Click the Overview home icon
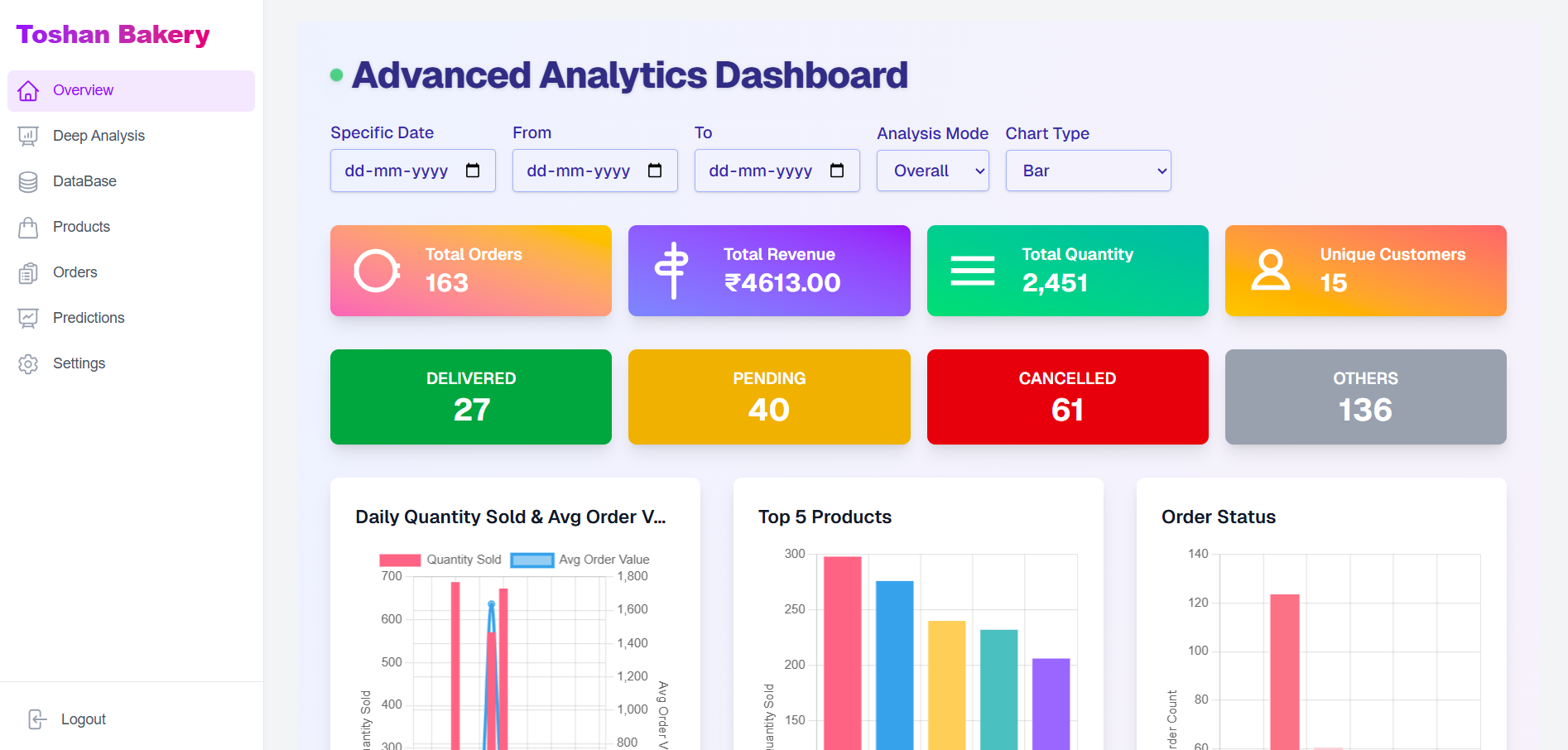1568x750 pixels. click(28, 91)
